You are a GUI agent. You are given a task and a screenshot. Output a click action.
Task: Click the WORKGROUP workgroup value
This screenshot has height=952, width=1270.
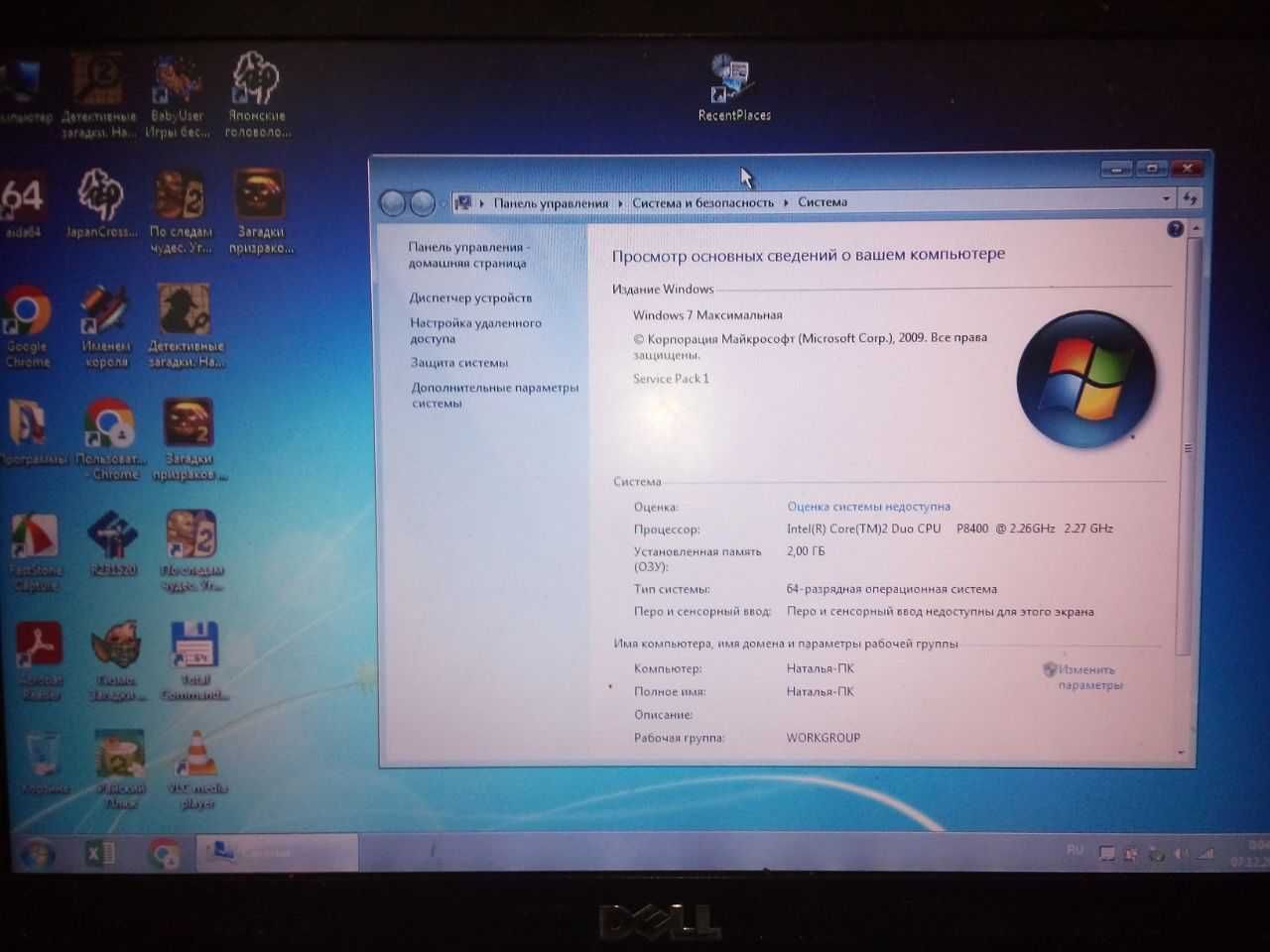click(824, 738)
